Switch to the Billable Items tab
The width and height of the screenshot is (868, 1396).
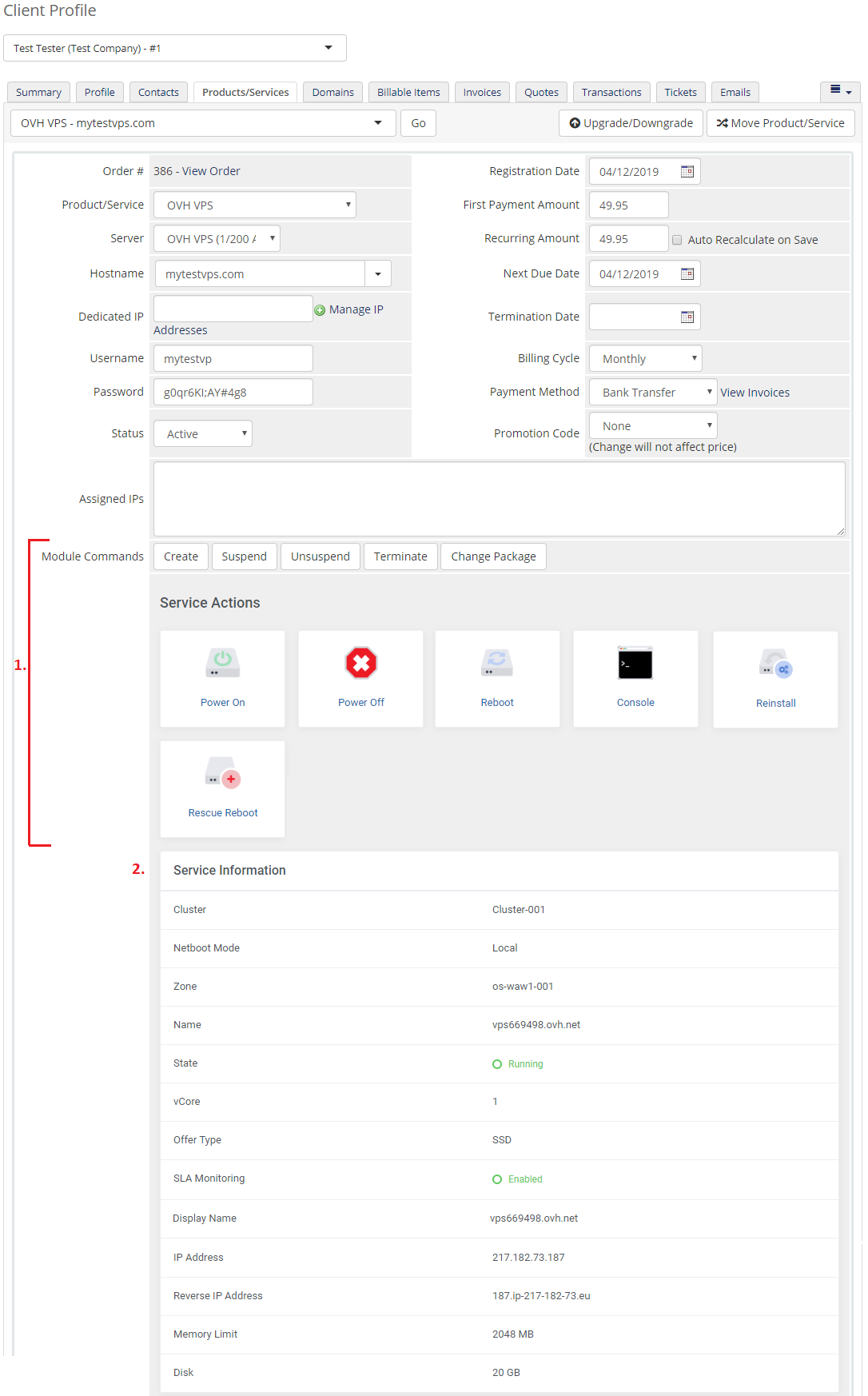408,92
